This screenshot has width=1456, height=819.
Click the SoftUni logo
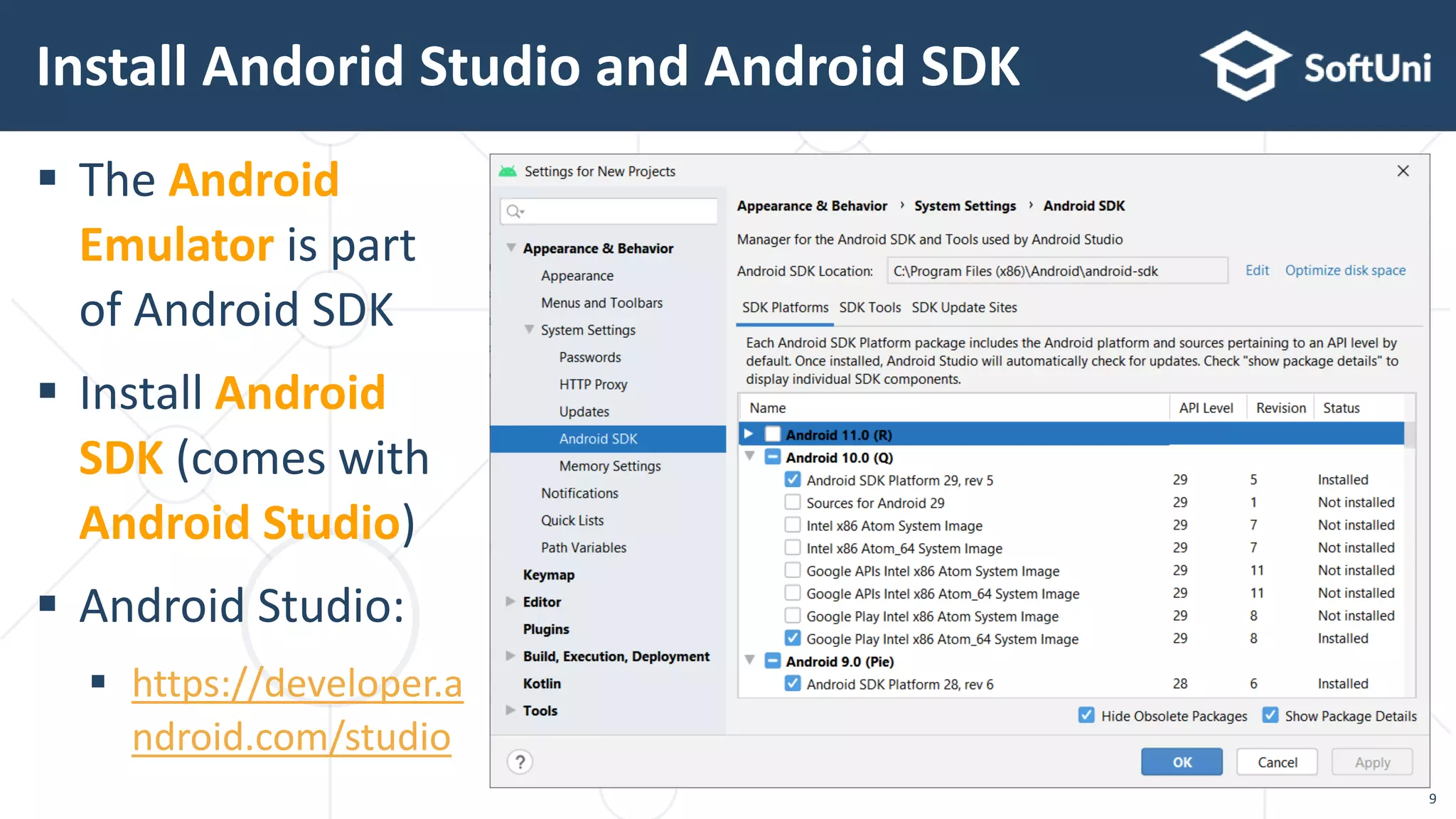1316,65
